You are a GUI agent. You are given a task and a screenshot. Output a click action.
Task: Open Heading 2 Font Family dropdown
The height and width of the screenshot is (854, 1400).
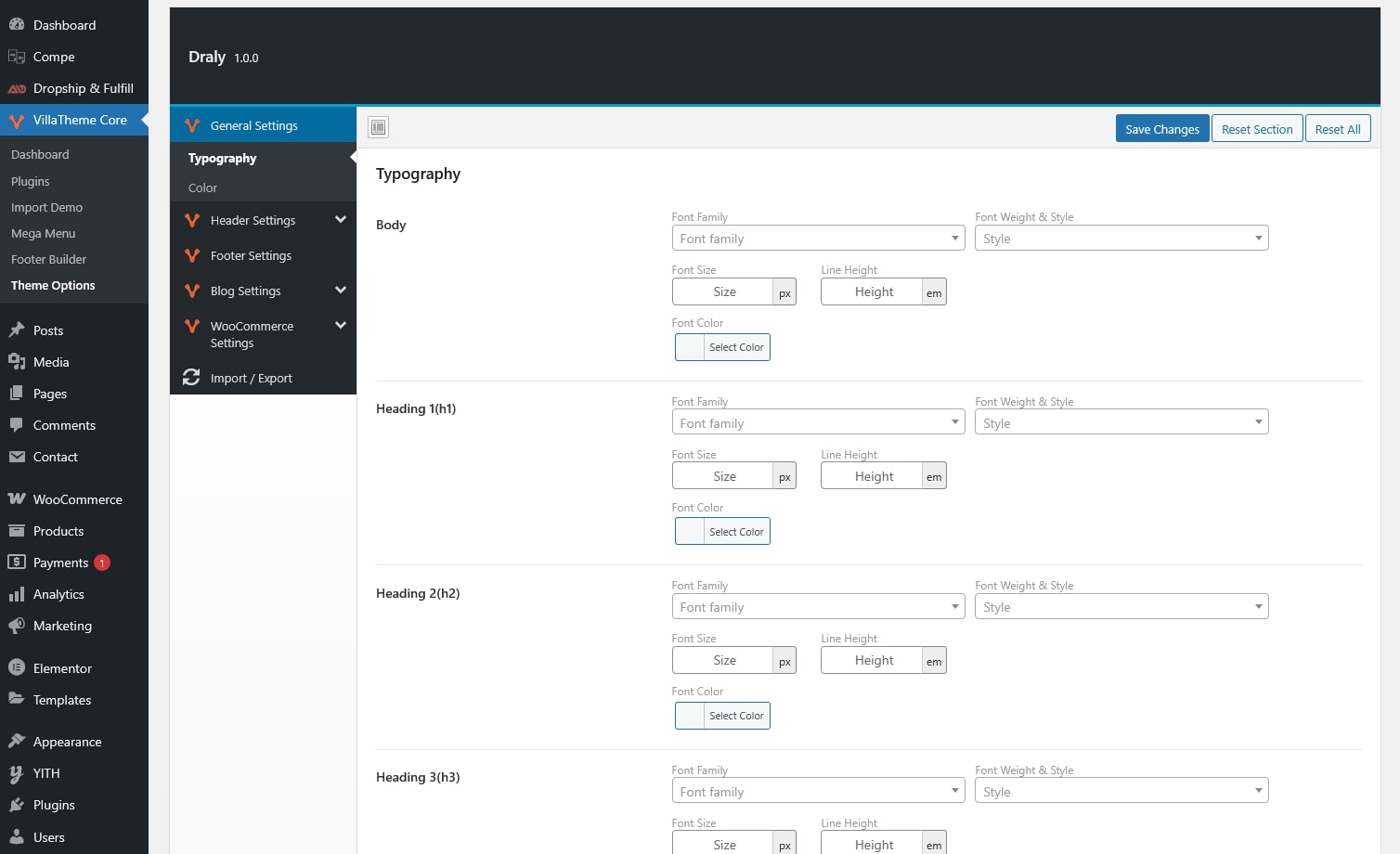pos(818,607)
